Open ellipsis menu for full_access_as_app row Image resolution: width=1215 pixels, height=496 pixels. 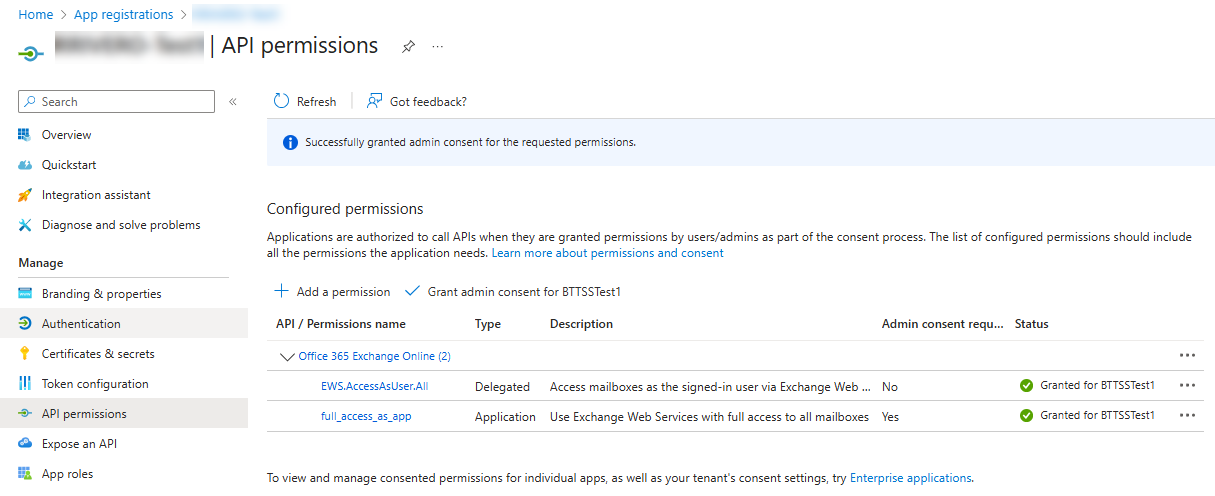click(x=1187, y=415)
